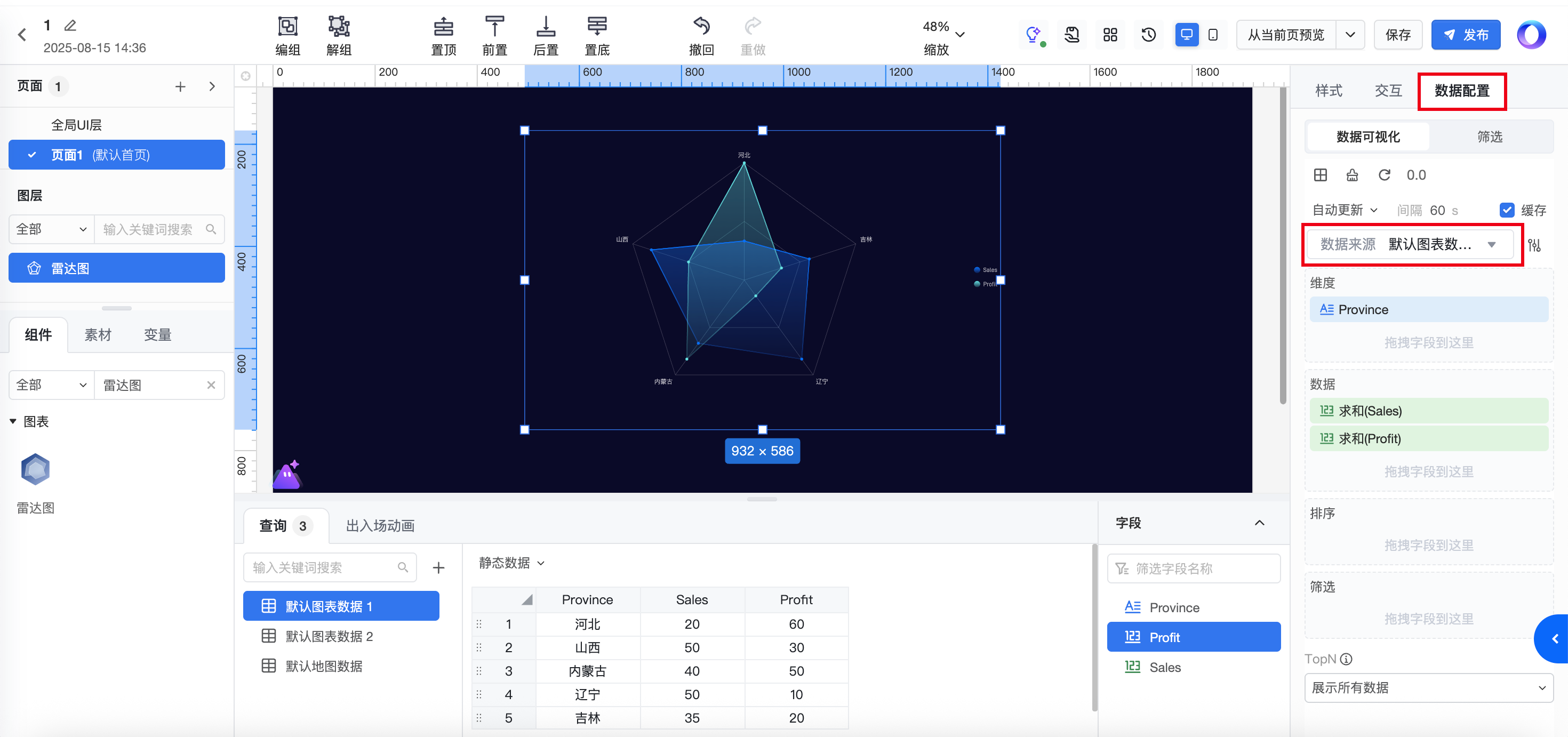Click the 筛选字段名称 field filter input
Screen dimensions: 1568x737
1193,568
